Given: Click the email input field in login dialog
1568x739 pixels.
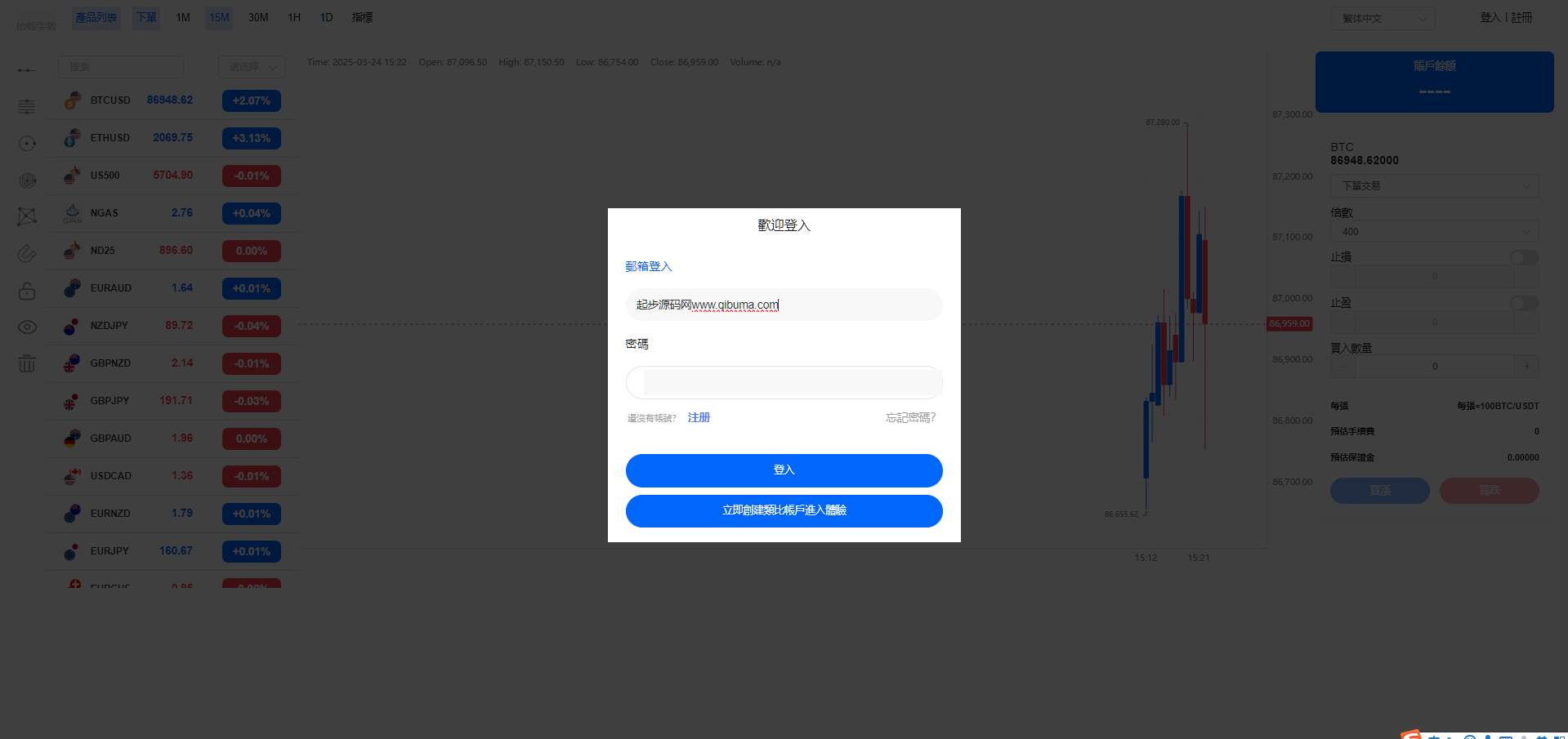Looking at the screenshot, I should tap(784, 305).
